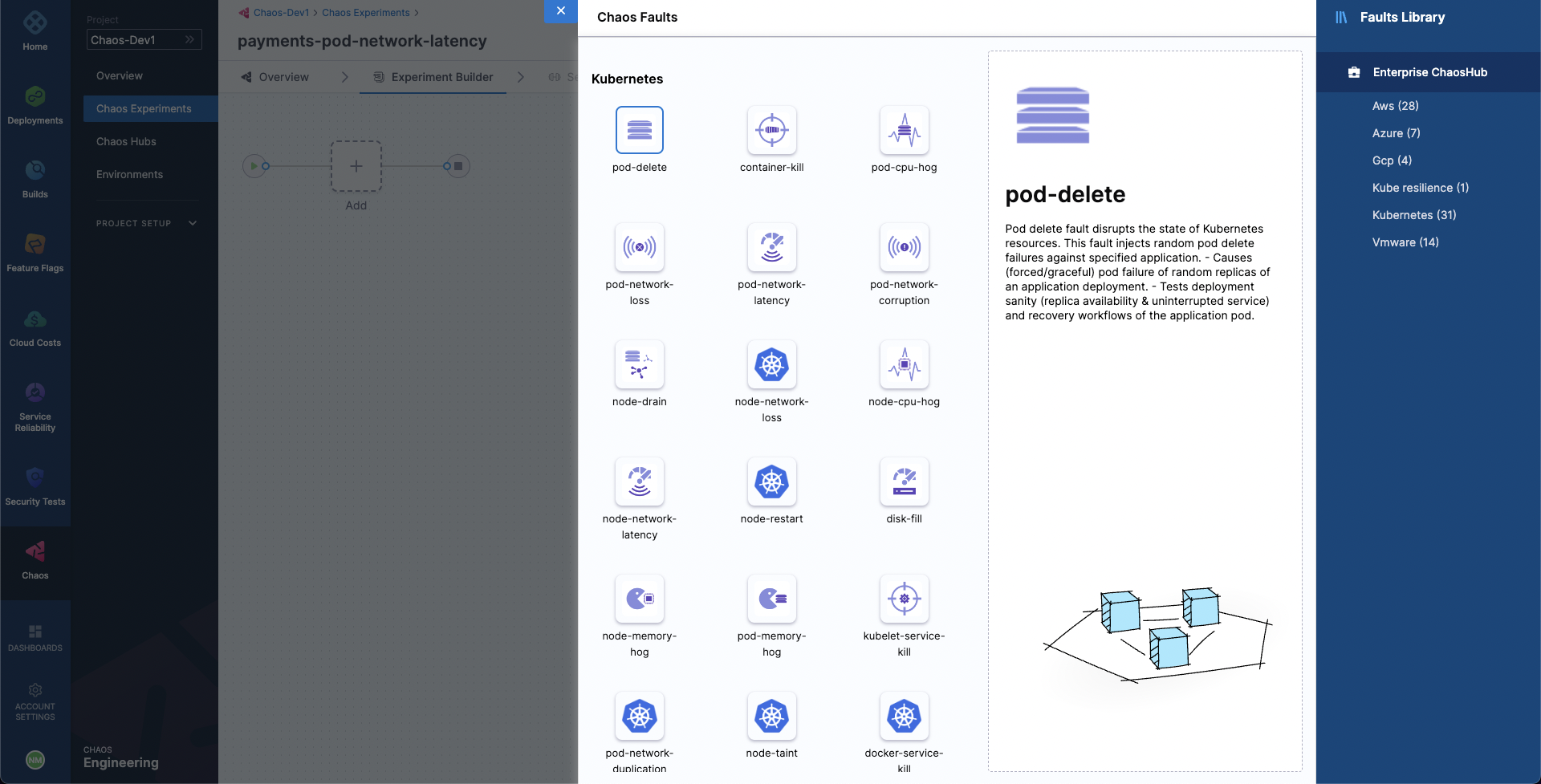This screenshot has width=1541, height=784.
Task: Click the Chaos Experiments breadcrumb link
Action: (365, 13)
